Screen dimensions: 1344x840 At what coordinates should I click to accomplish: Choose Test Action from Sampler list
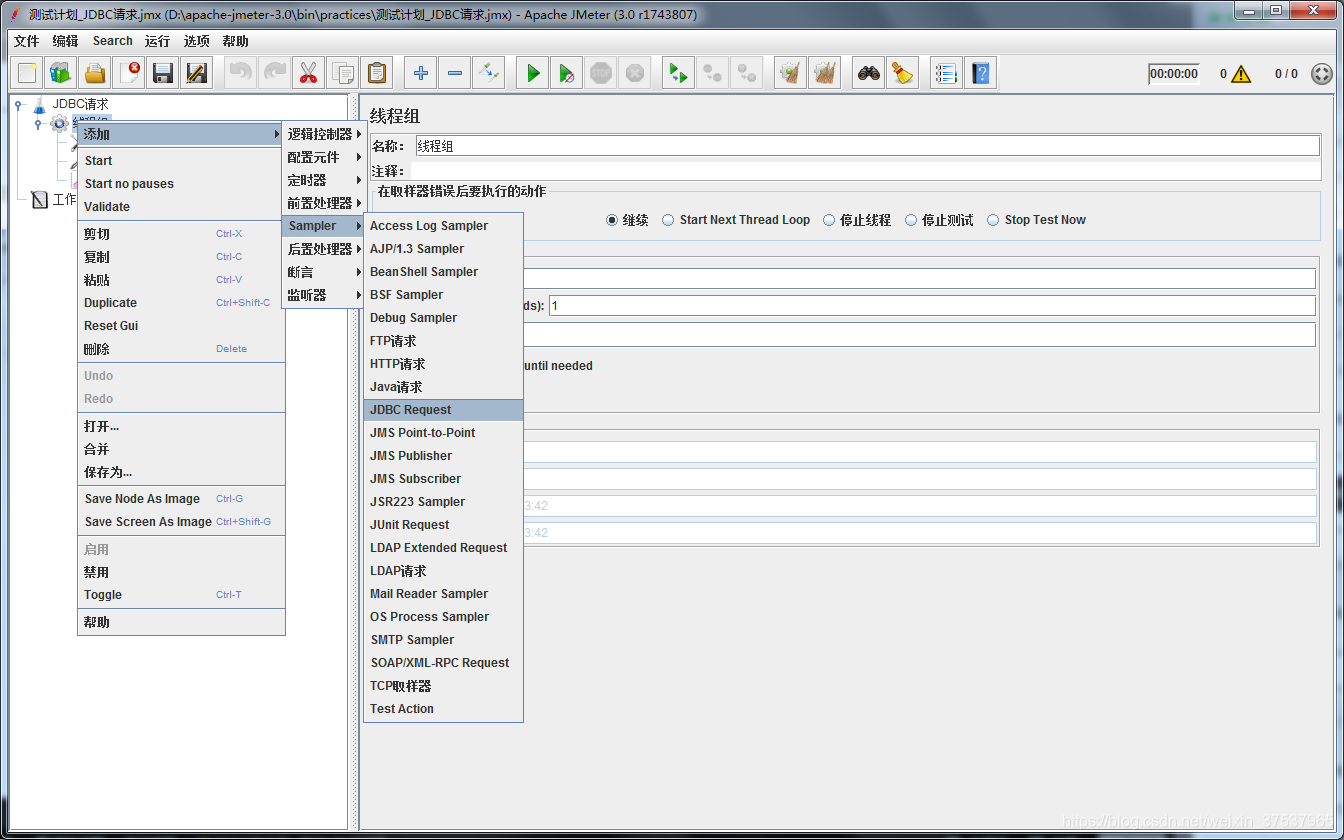click(x=443, y=709)
